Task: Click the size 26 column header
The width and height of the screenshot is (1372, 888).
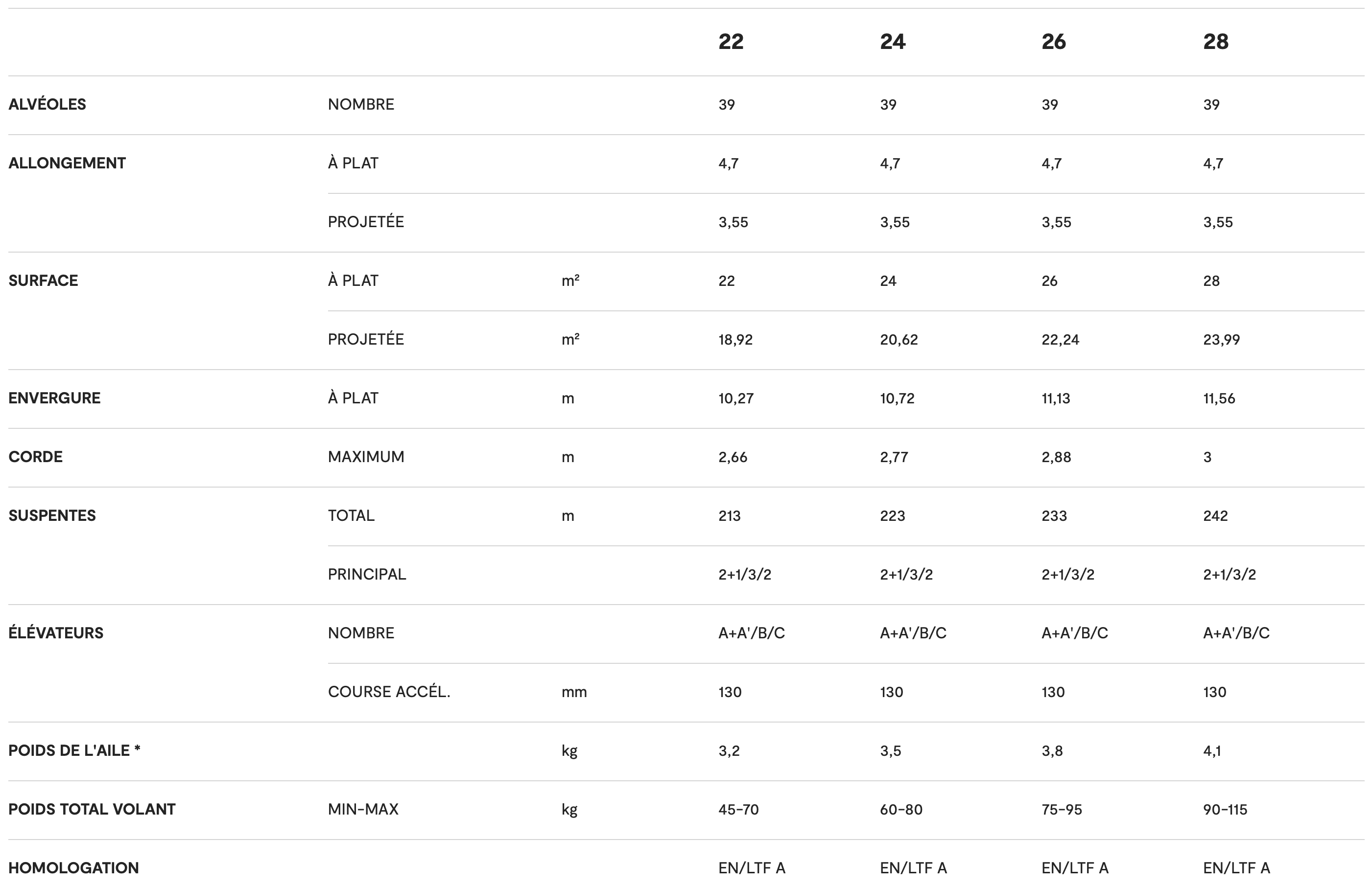Action: coord(1054,42)
